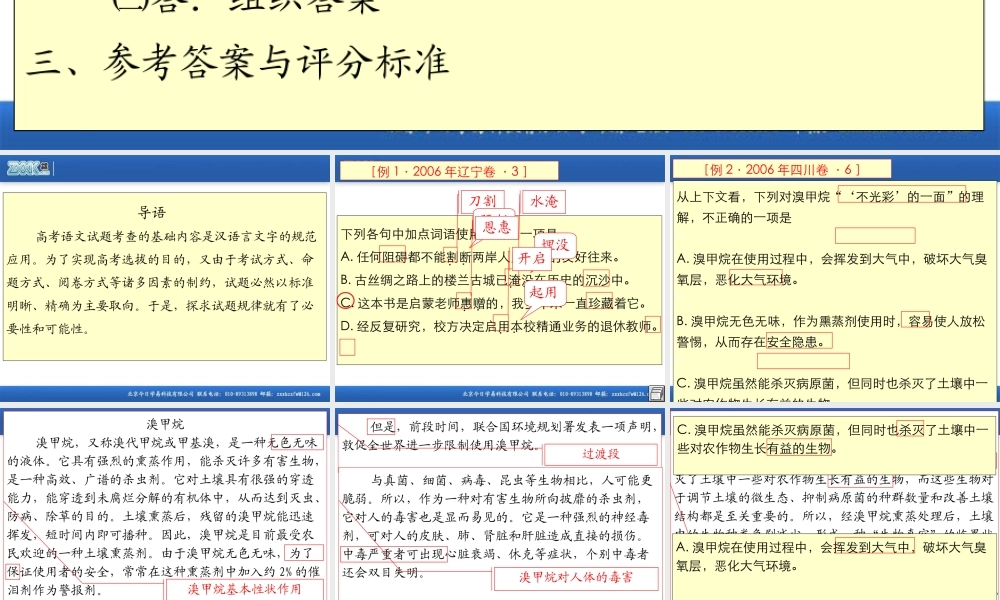The height and width of the screenshot is (600, 1000).
Task: Click the 恩惠 callout bubble
Action: click(x=496, y=227)
